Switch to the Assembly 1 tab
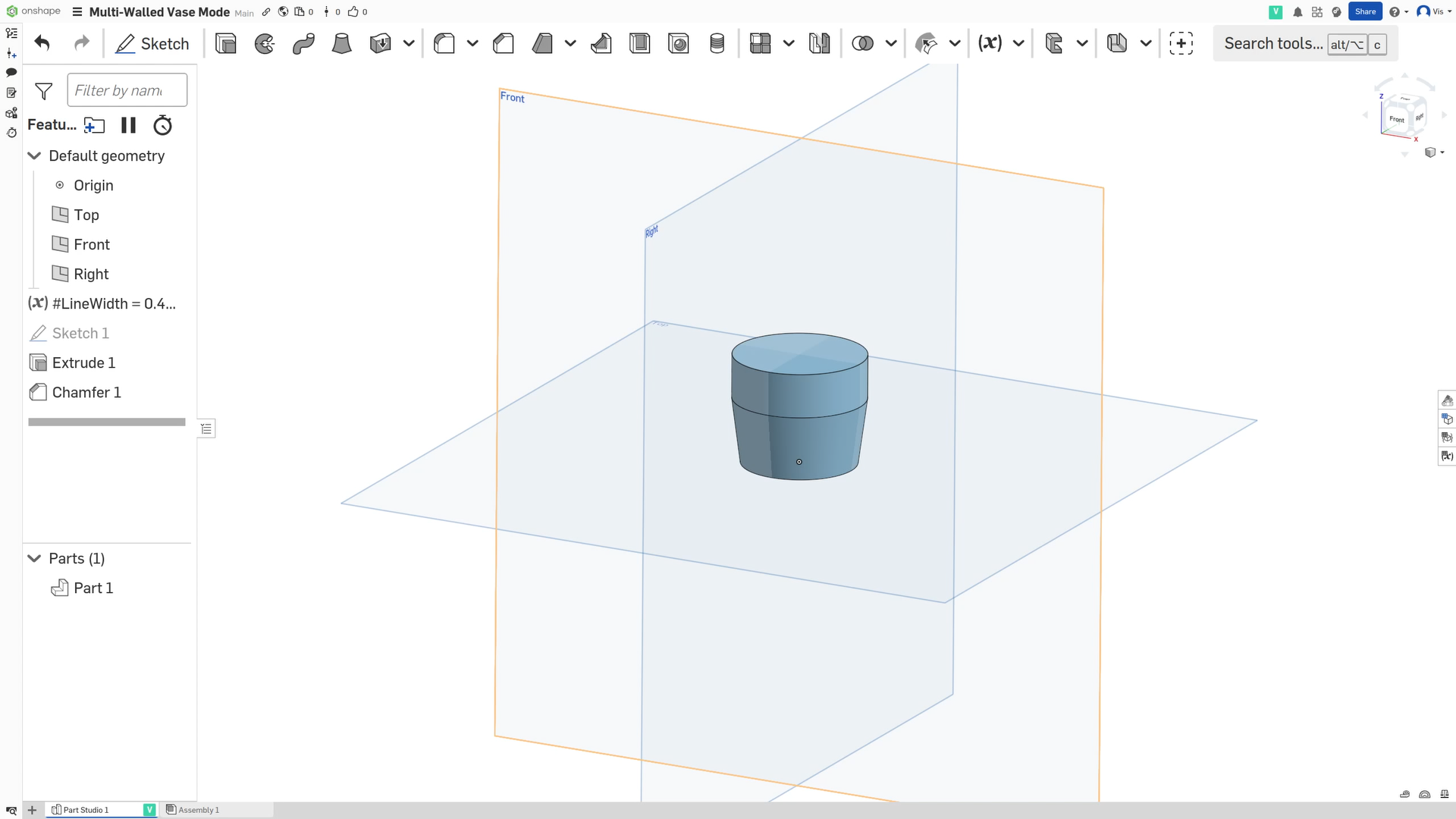 199,810
